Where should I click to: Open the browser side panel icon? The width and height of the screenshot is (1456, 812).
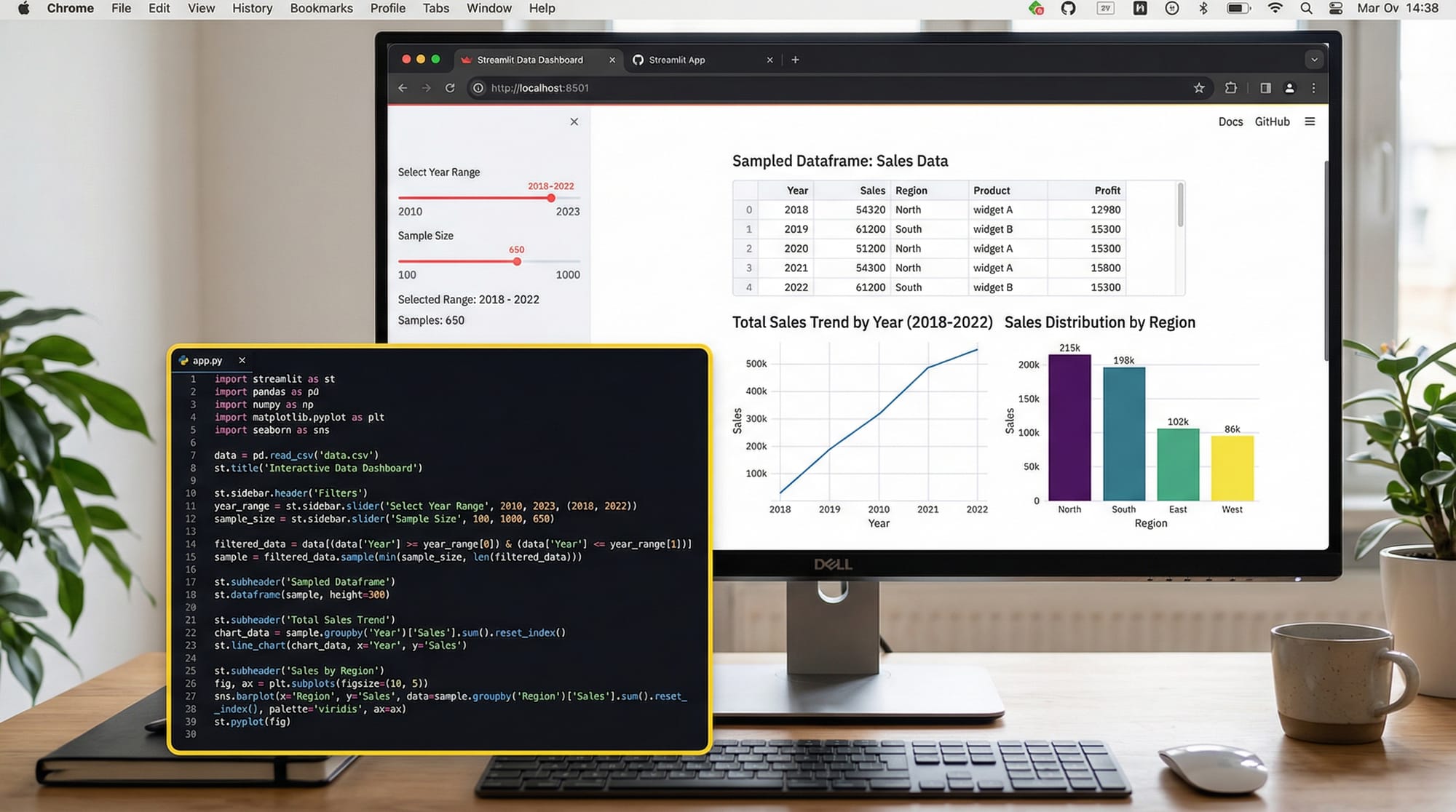click(1265, 87)
